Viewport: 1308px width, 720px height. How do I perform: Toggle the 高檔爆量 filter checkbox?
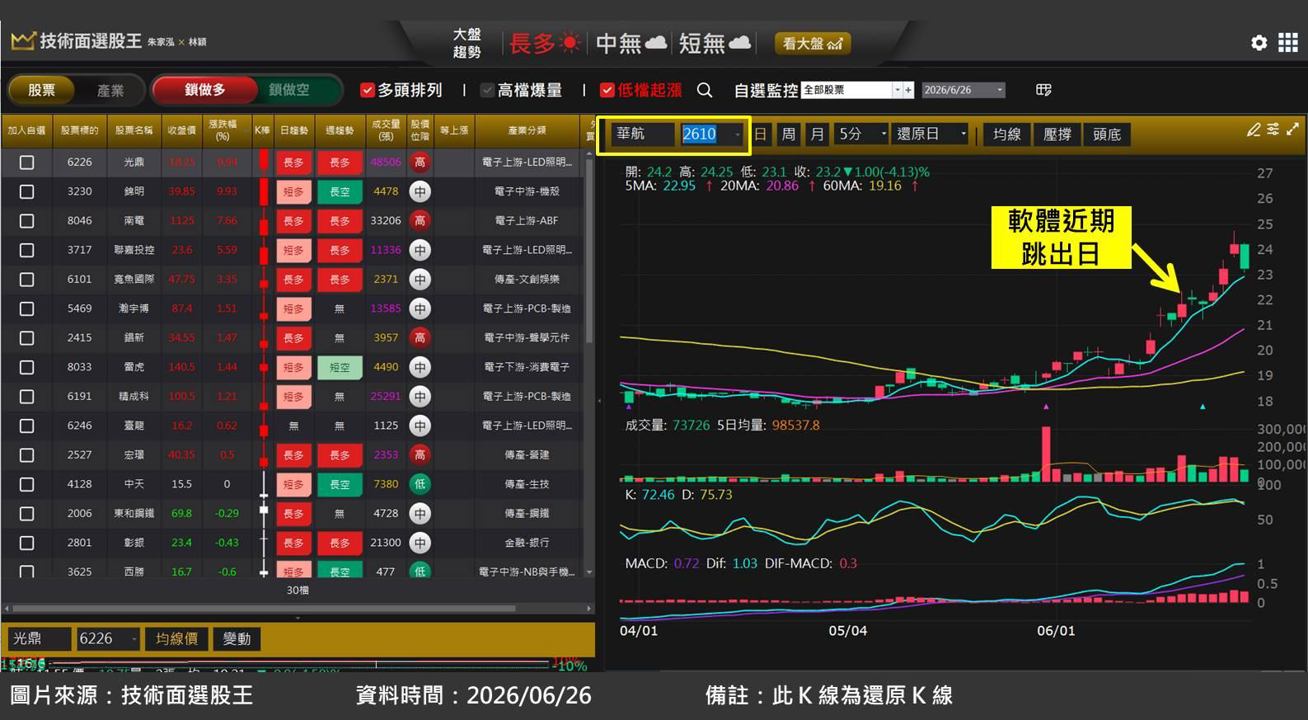[x=487, y=90]
